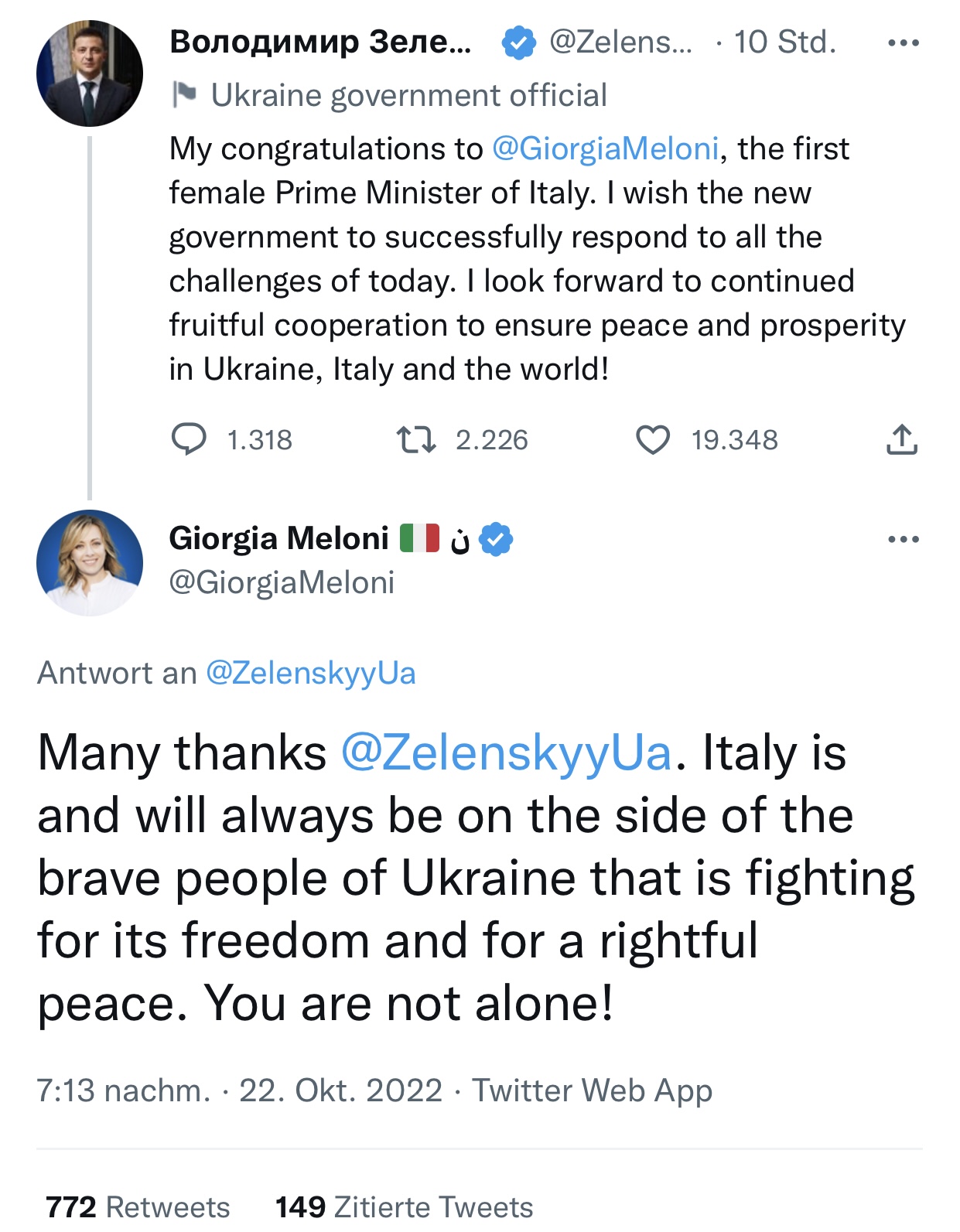Tap the government official flag icon
Viewport: 960px width, 1232px height.
click(185, 95)
